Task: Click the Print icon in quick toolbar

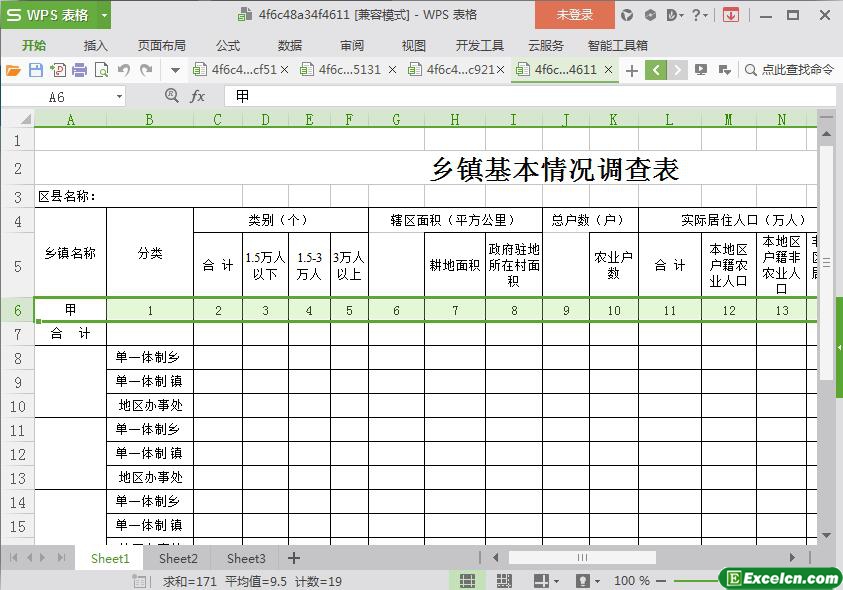Action: 80,70
